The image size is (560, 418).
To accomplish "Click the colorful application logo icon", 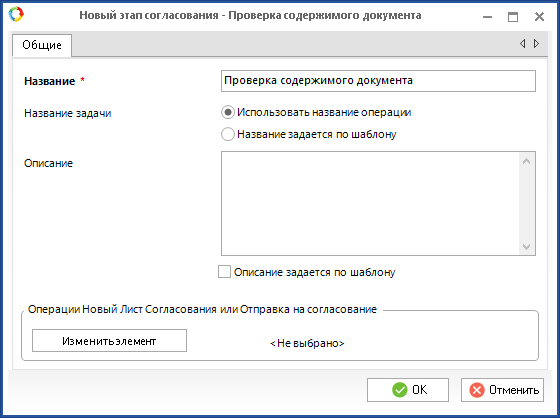I will 16,14.
